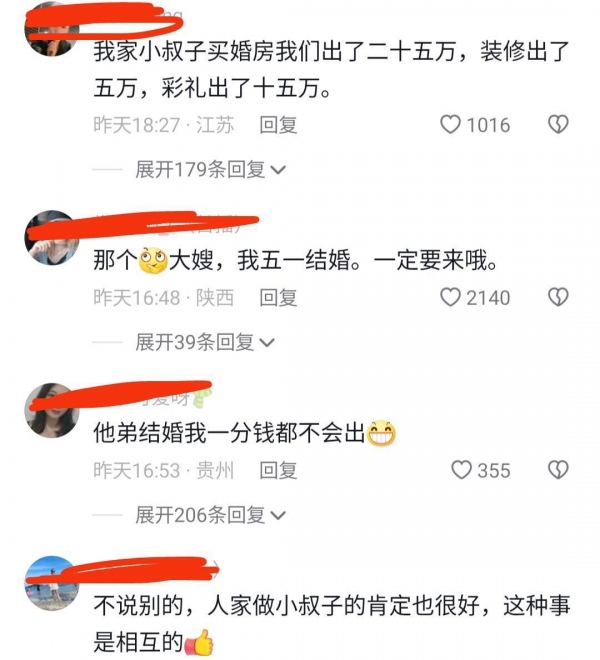Tap the comment text about 二十五万
Viewport: 600px width, 660px height.
[x=331, y=70]
